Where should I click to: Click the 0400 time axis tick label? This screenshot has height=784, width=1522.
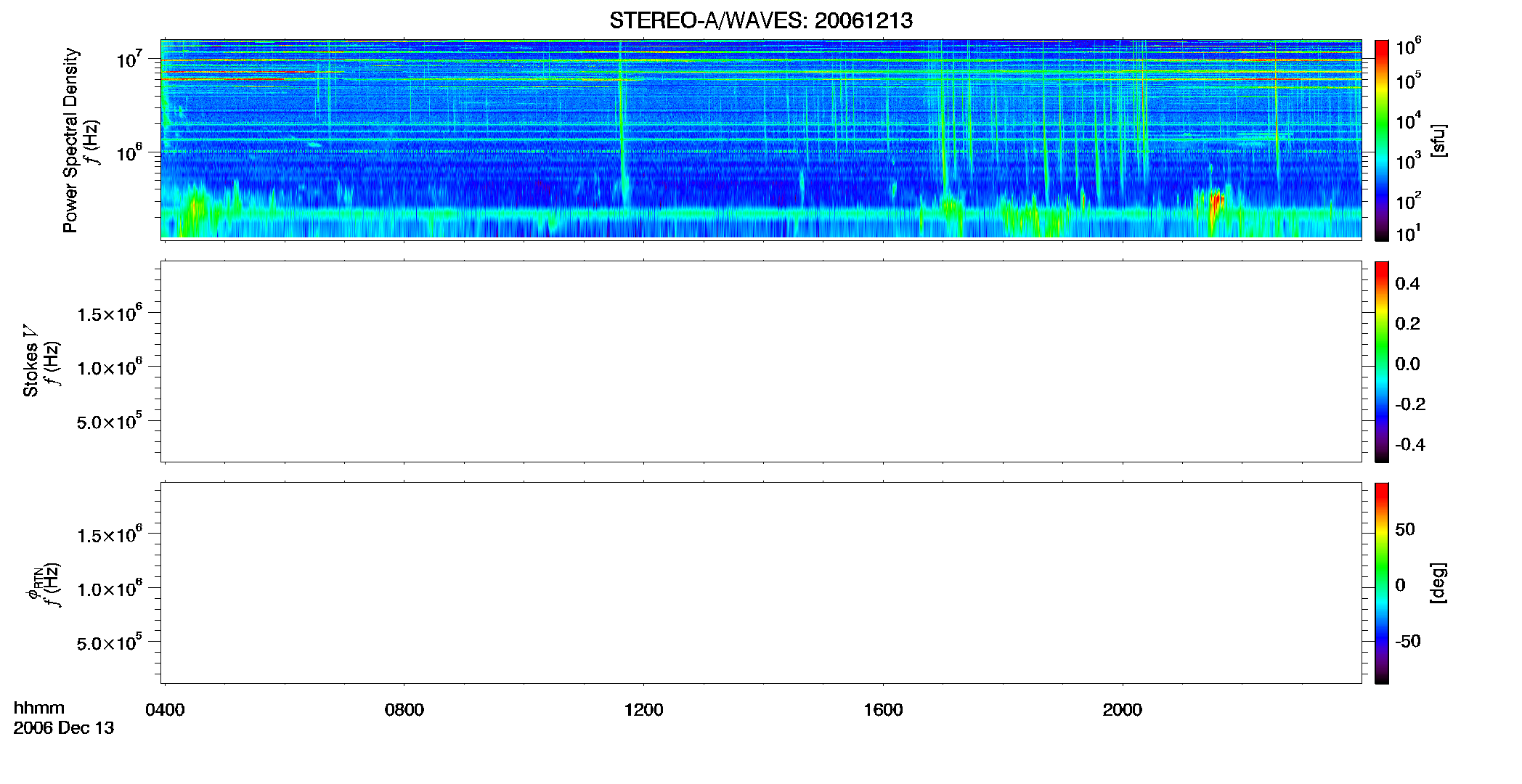click(165, 710)
